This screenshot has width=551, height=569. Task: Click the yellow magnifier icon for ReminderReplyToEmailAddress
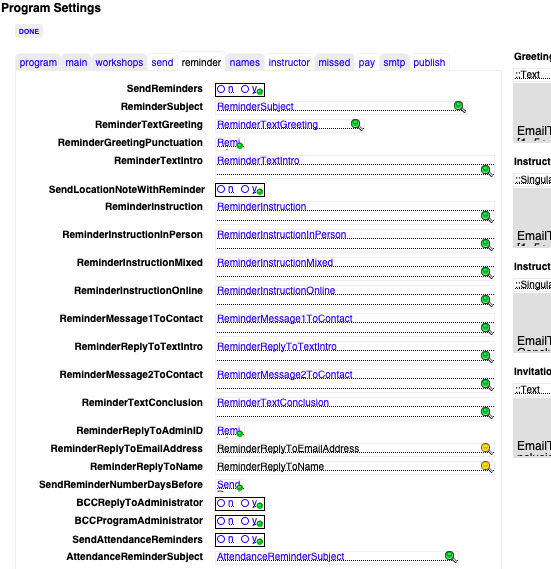[x=487, y=449]
